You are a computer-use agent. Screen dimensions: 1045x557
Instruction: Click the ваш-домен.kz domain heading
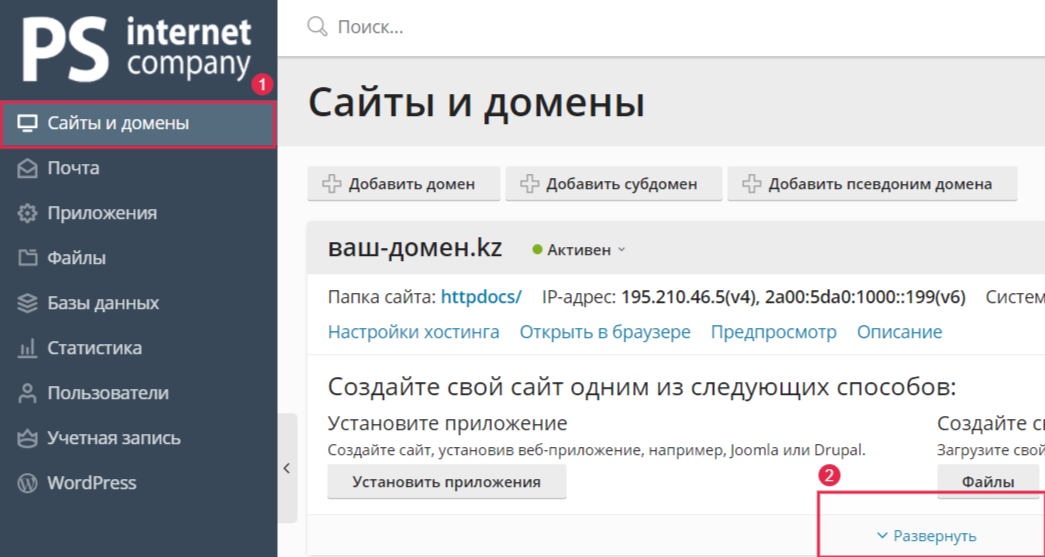coord(415,248)
